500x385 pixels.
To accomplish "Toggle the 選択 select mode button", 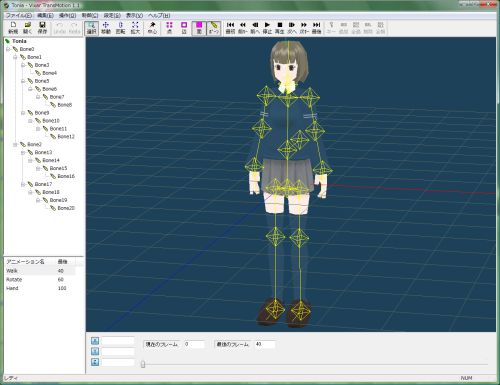I will click(91, 28).
